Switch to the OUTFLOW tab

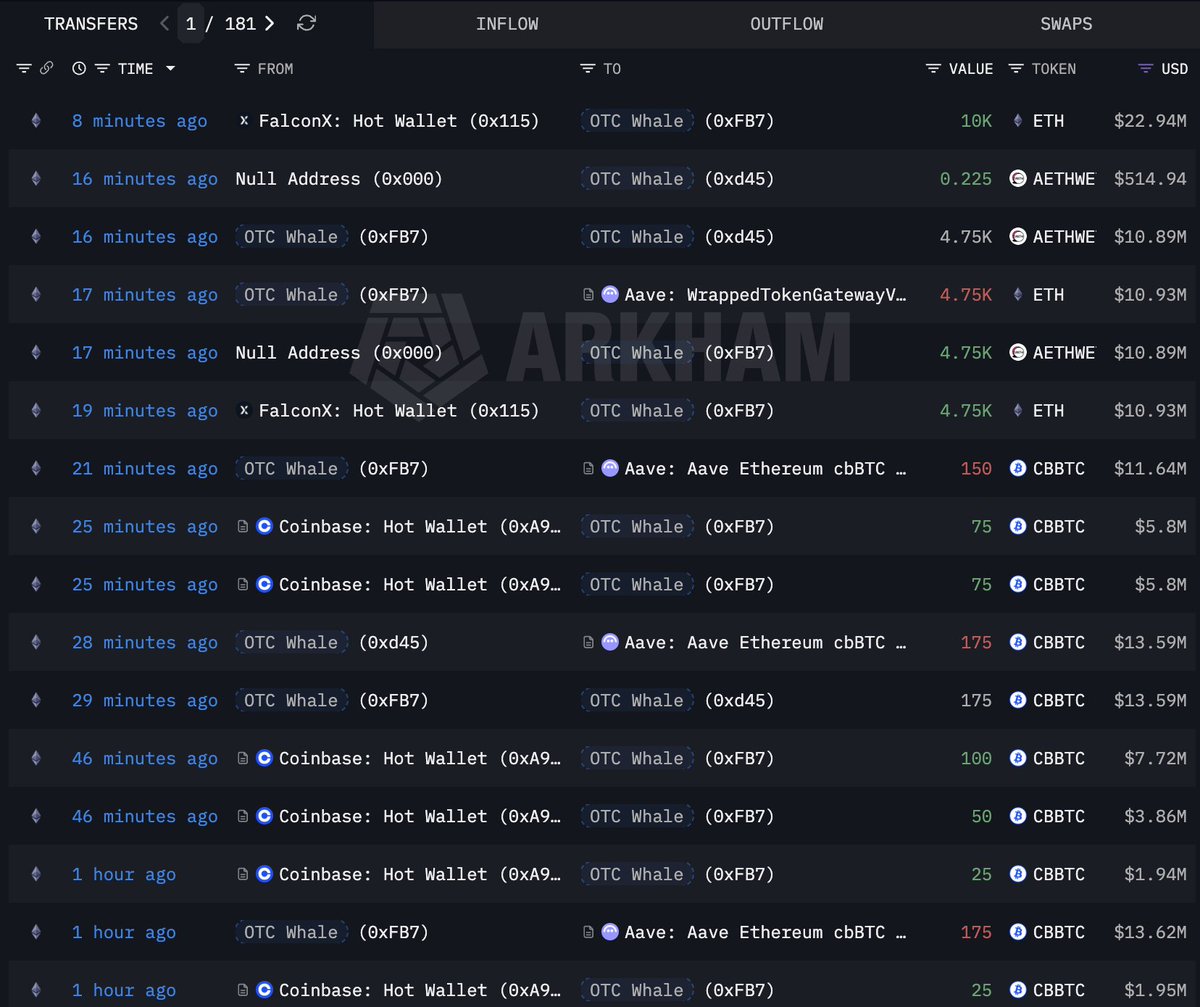coord(787,24)
